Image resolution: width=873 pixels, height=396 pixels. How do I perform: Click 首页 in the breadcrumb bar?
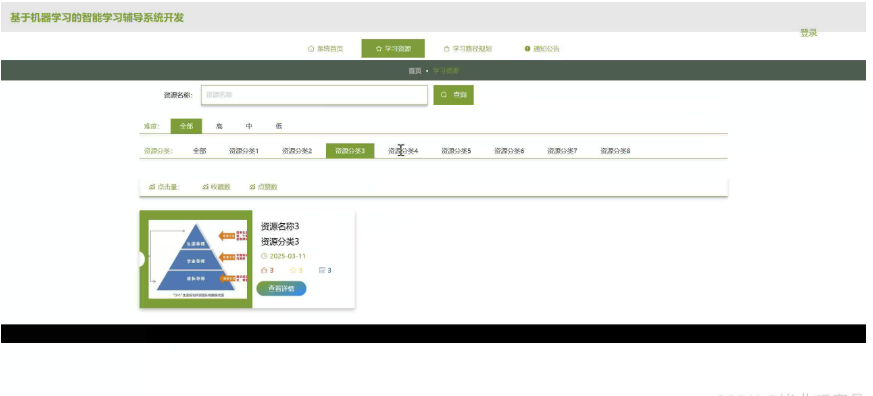415,71
